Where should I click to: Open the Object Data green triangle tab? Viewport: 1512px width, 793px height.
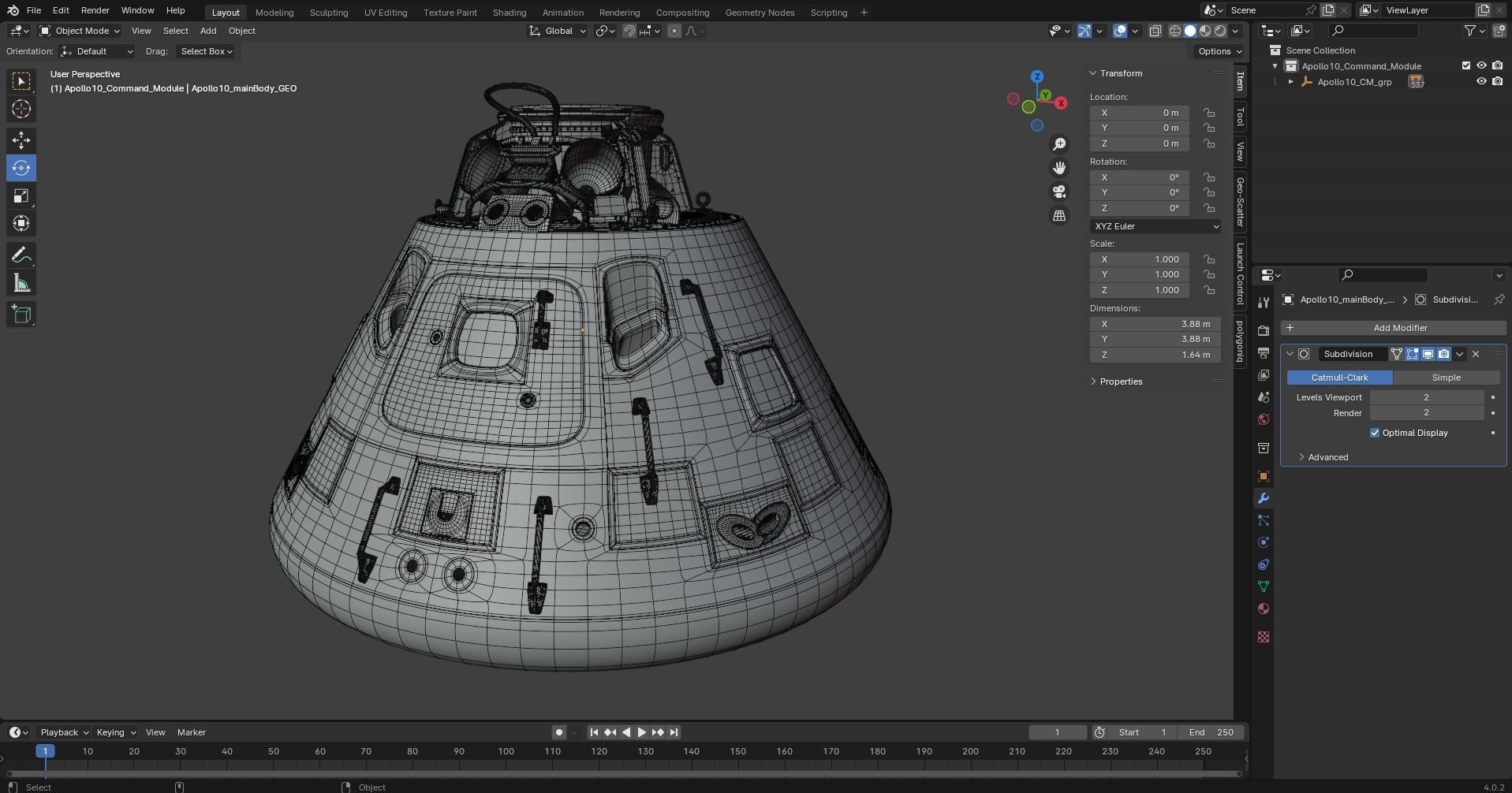pyautogui.click(x=1264, y=586)
